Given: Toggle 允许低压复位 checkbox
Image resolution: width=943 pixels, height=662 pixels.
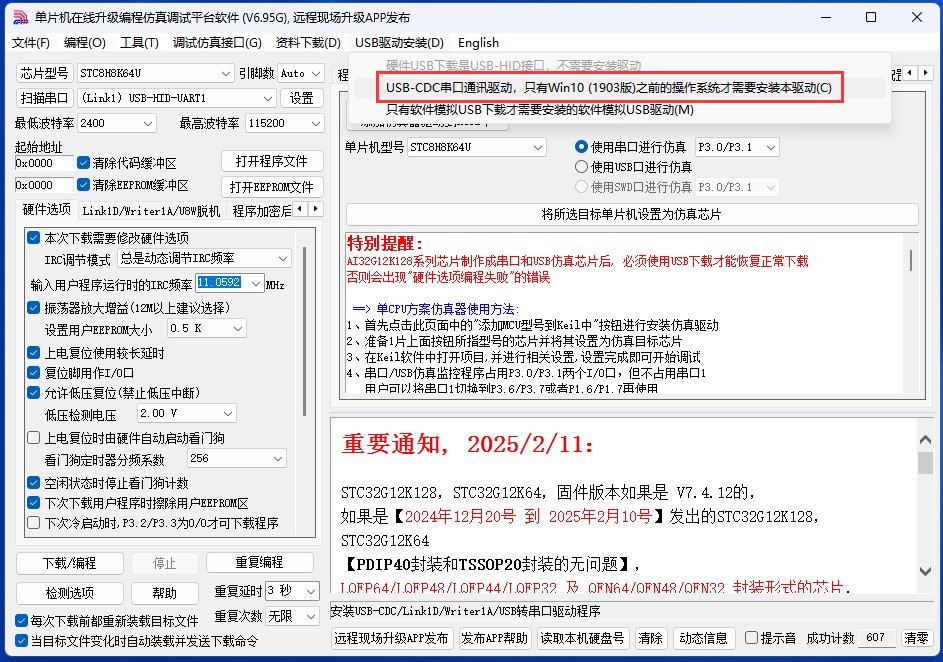Looking at the screenshot, I should pos(34,393).
